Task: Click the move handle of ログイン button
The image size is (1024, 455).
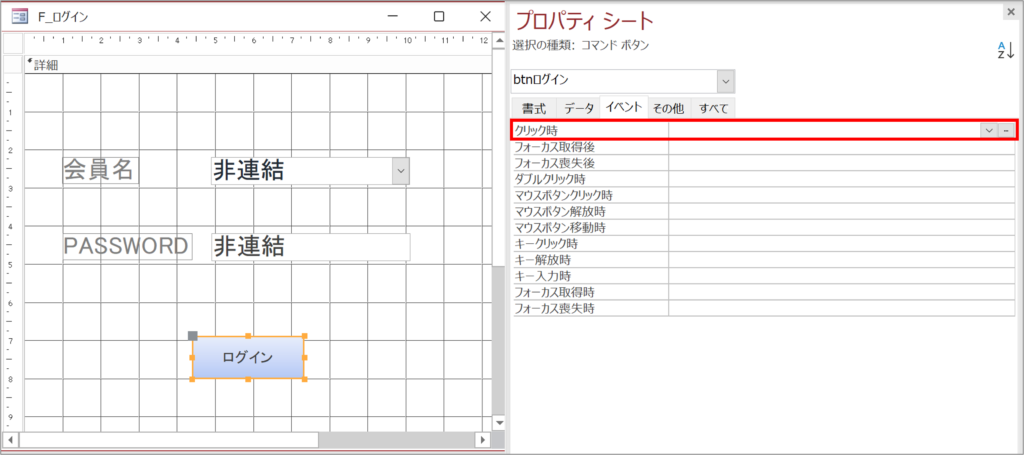Action: pos(193,336)
